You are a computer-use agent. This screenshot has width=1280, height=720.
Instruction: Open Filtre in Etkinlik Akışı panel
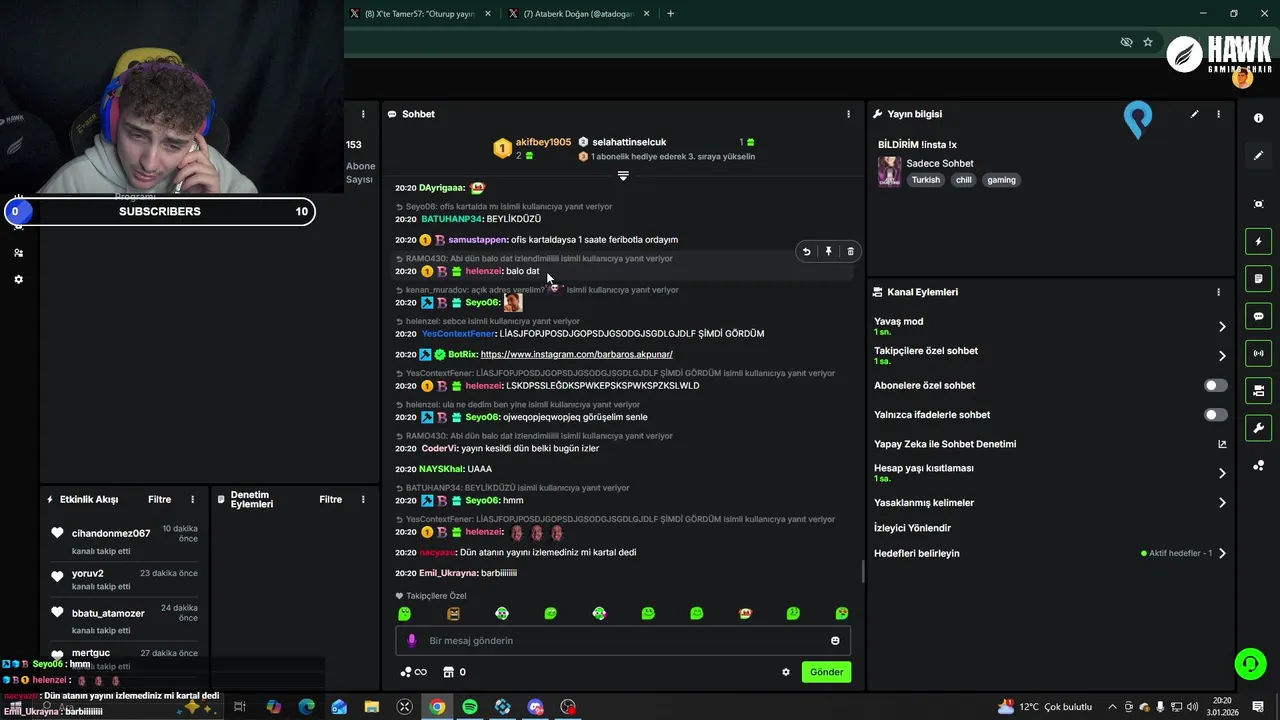coord(160,499)
